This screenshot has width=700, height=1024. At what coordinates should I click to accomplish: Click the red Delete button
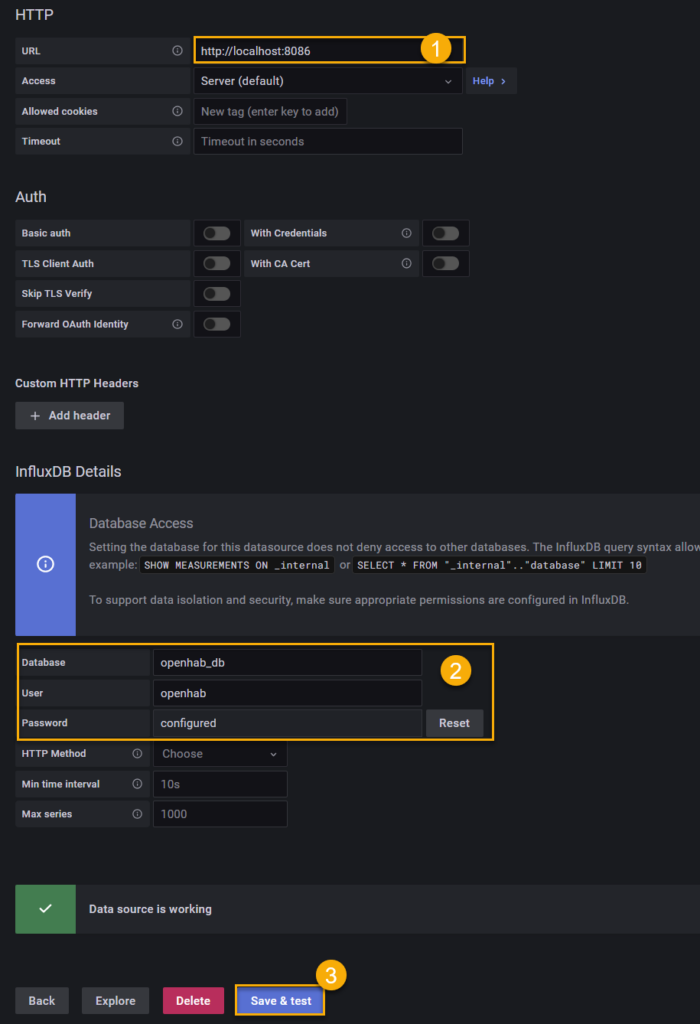pyautogui.click(x=193, y=1000)
